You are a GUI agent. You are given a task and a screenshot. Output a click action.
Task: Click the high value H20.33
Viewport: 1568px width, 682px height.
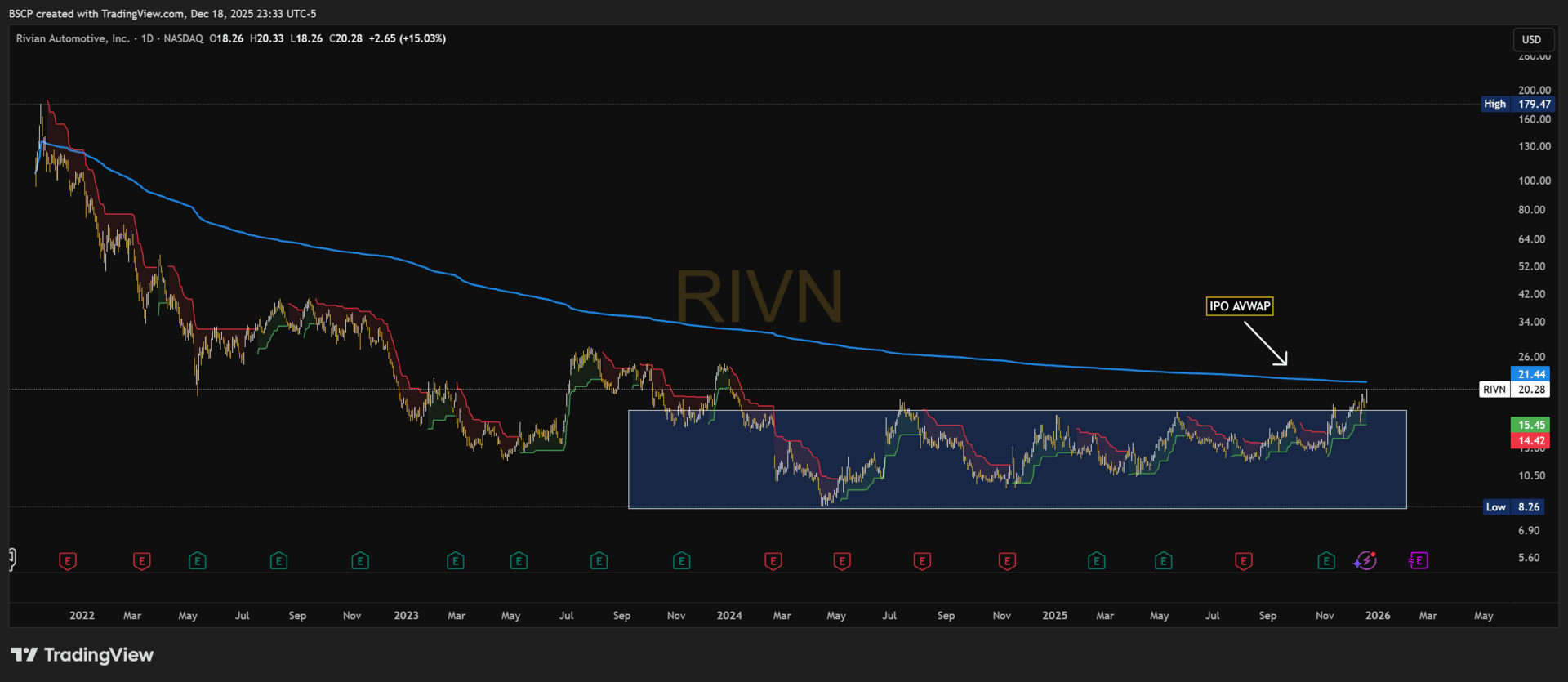267,38
